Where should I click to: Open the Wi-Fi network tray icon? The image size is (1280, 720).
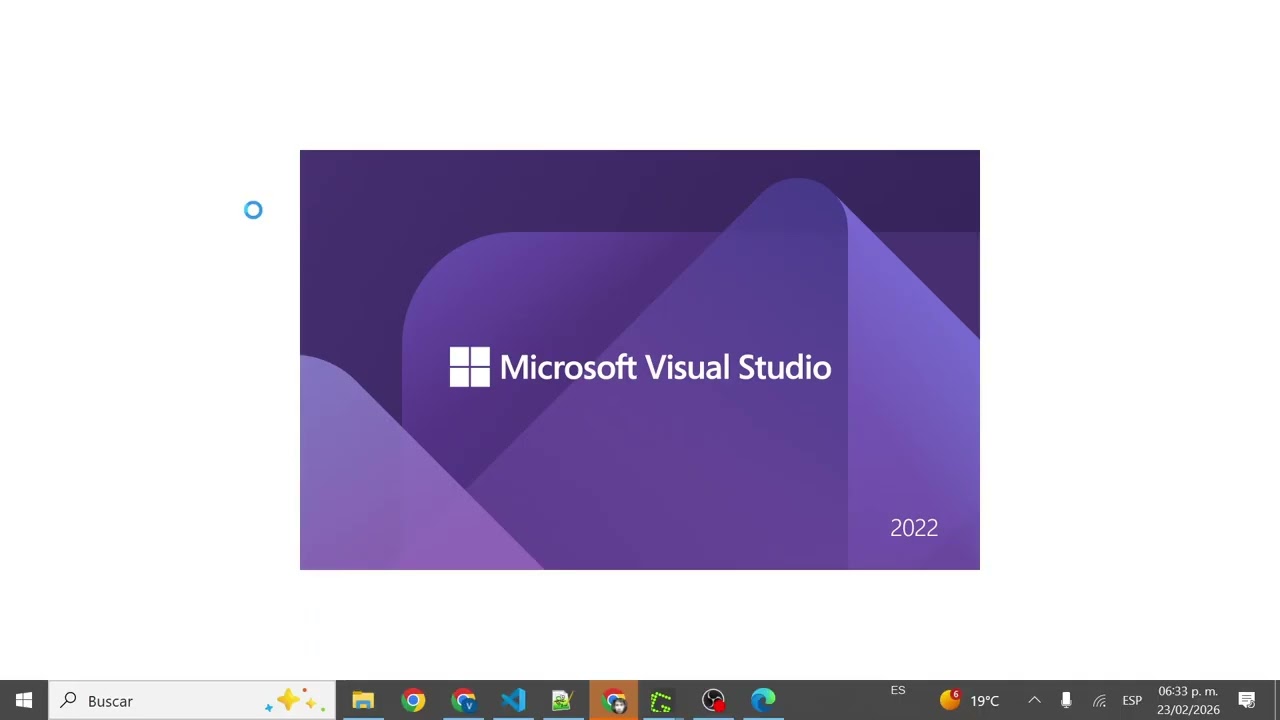coord(1099,700)
